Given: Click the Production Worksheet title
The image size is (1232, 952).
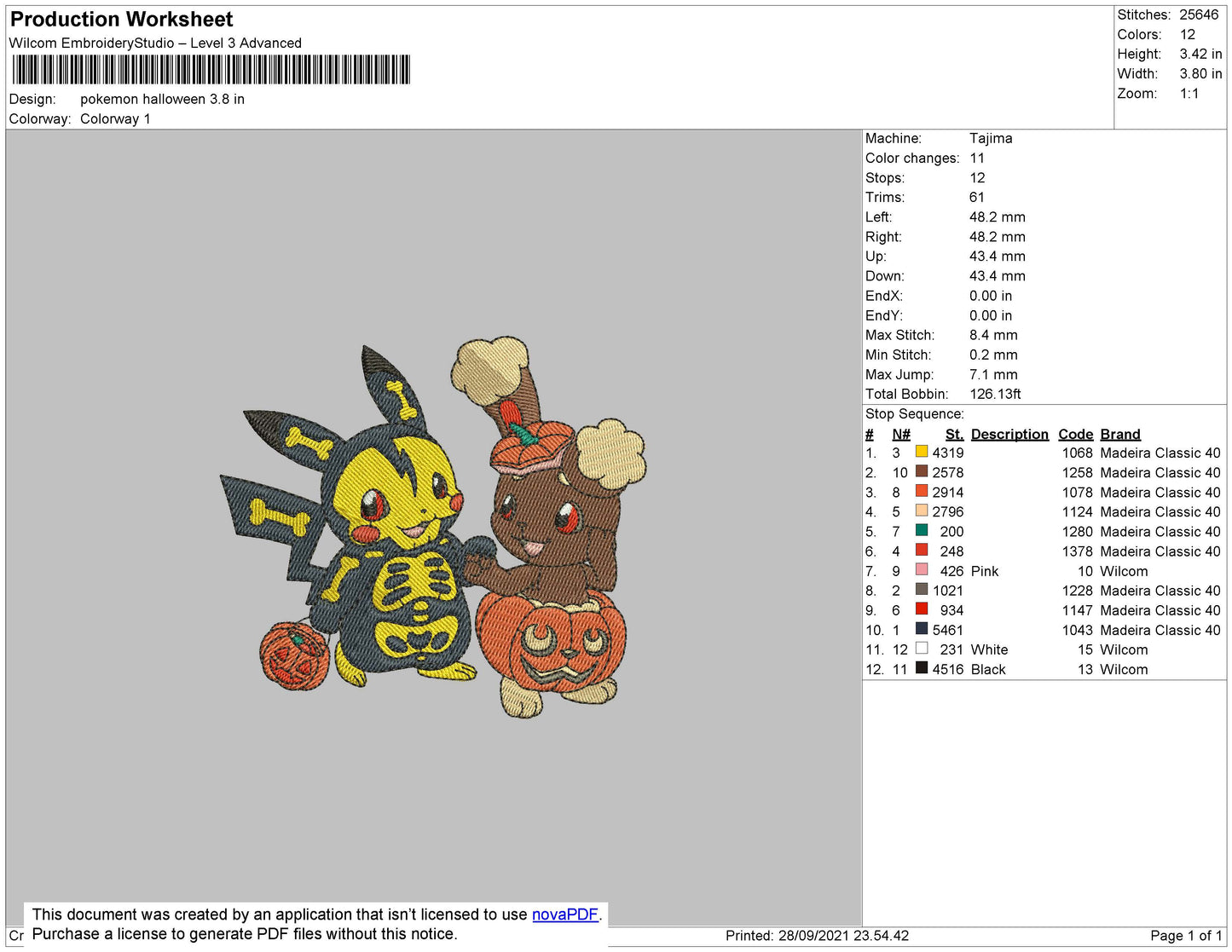Looking at the screenshot, I should tap(122, 20).
